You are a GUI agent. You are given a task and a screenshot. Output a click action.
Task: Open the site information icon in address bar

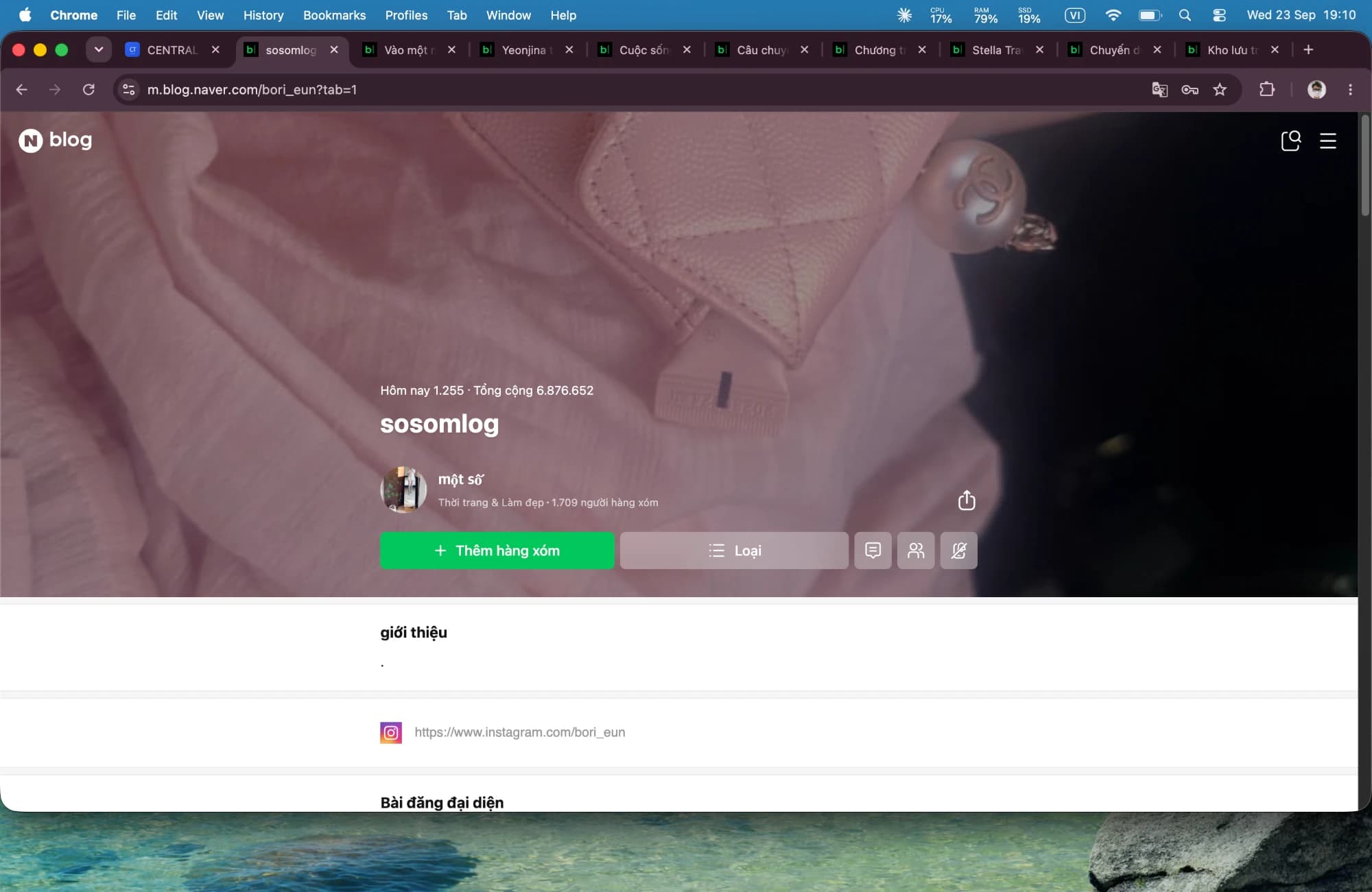(128, 89)
